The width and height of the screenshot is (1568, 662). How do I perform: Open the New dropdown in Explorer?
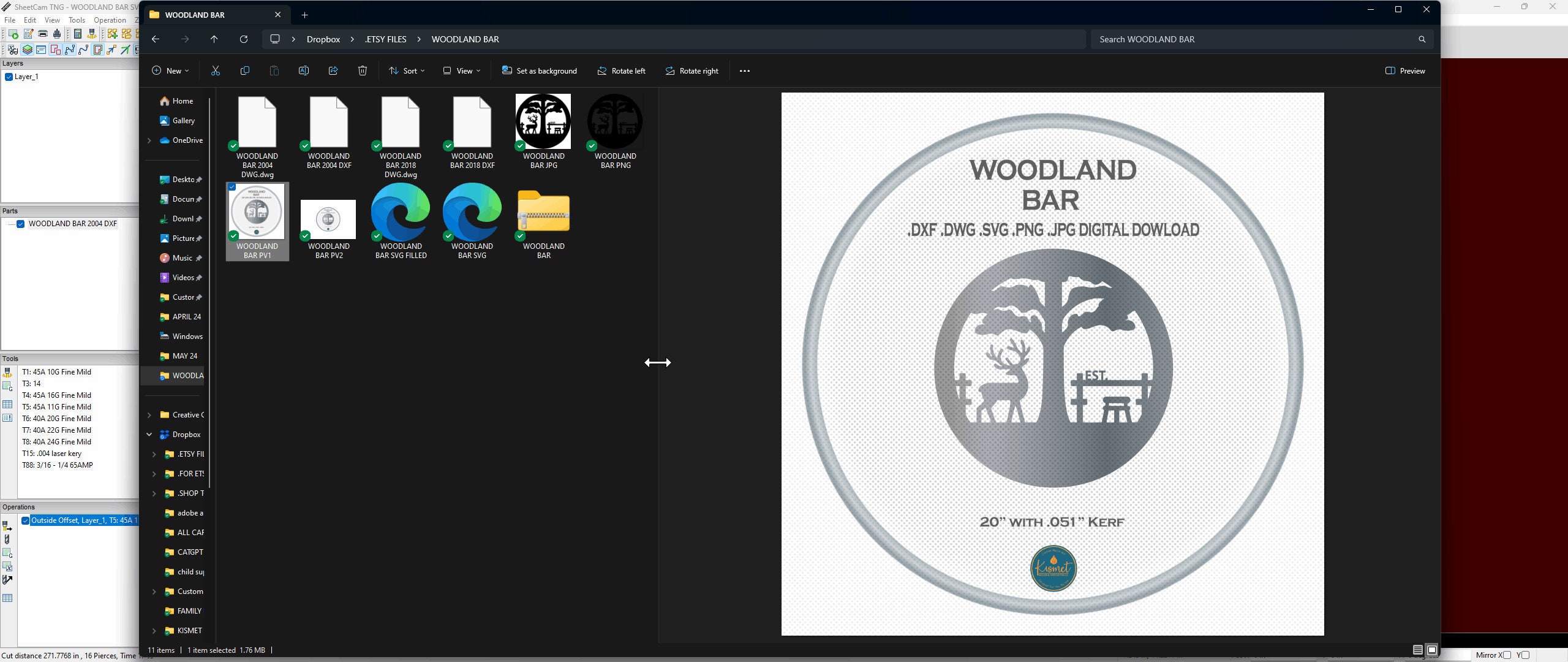click(x=170, y=70)
